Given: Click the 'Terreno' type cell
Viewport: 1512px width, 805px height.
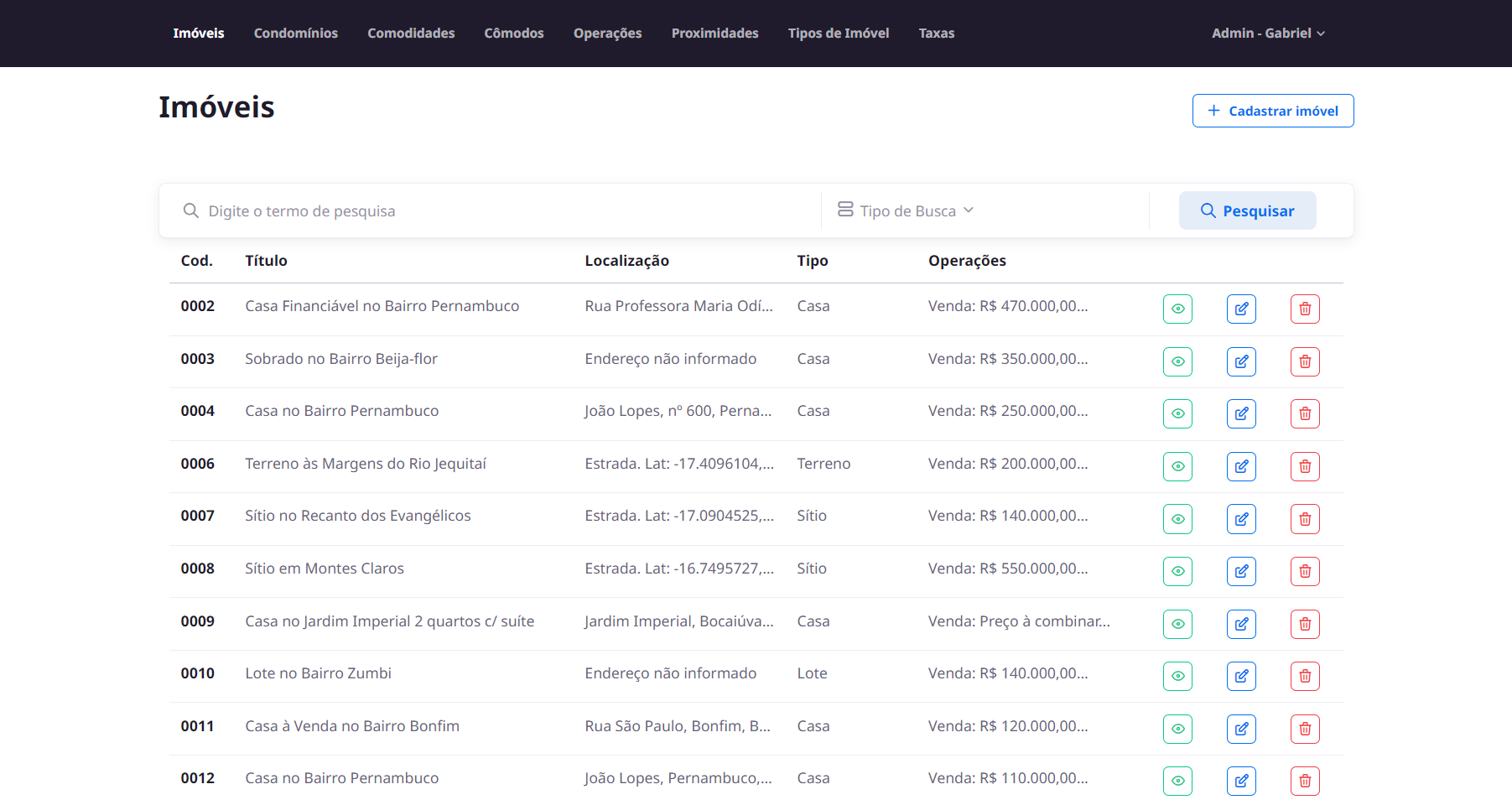Looking at the screenshot, I should 824,464.
